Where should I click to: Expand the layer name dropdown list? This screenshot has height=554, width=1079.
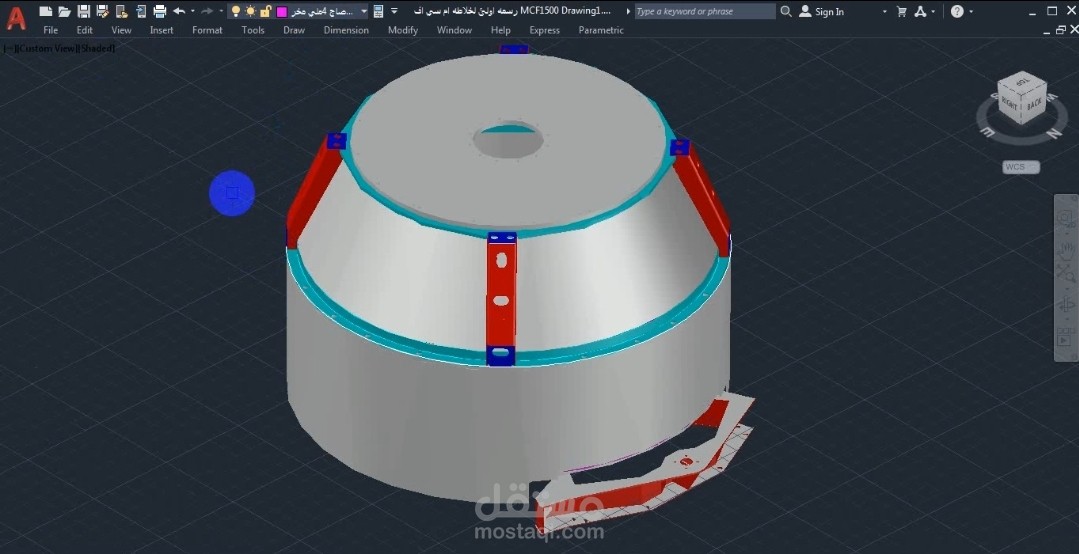364,12
